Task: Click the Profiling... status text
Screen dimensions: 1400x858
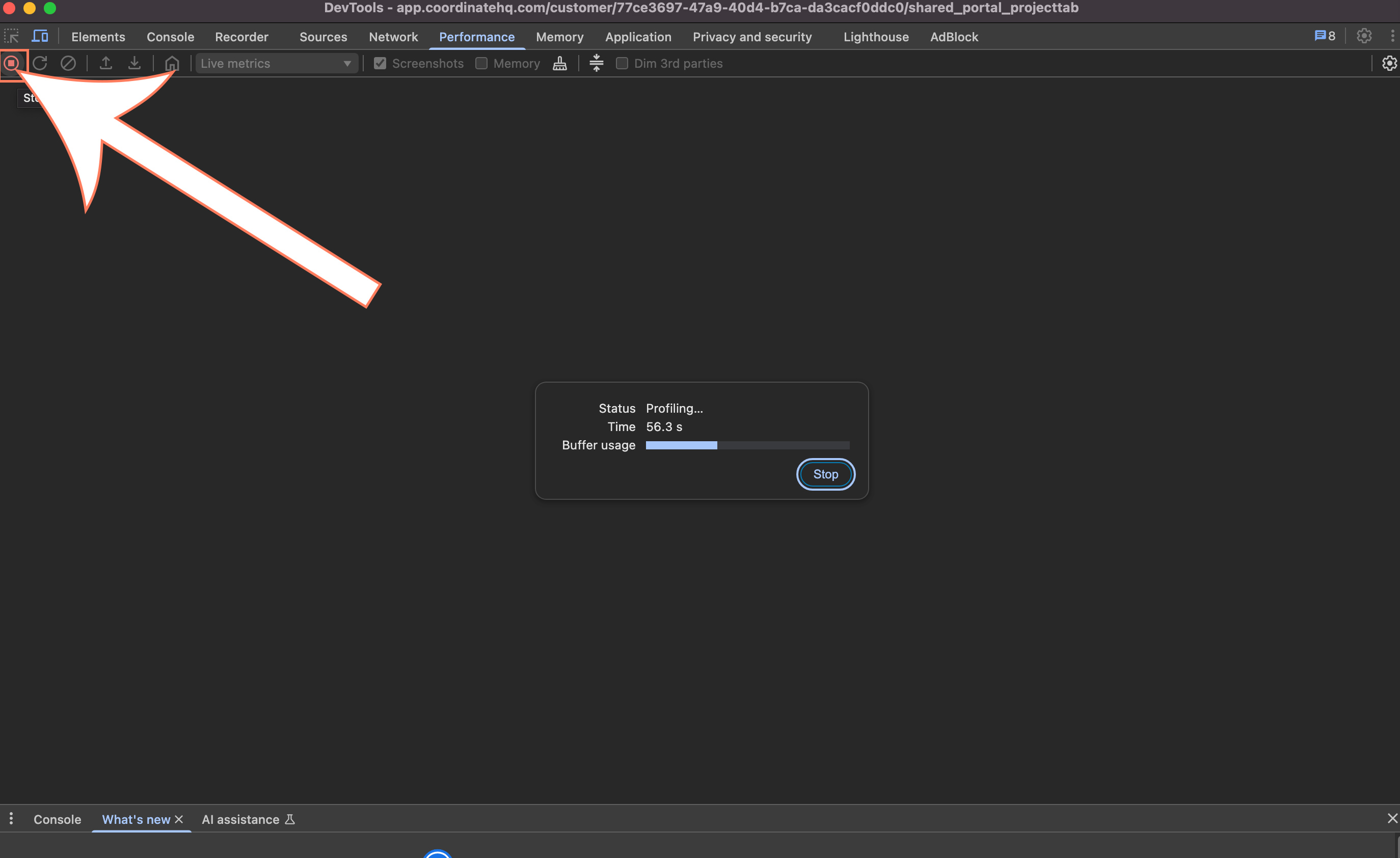Action: click(x=675, y=408)
